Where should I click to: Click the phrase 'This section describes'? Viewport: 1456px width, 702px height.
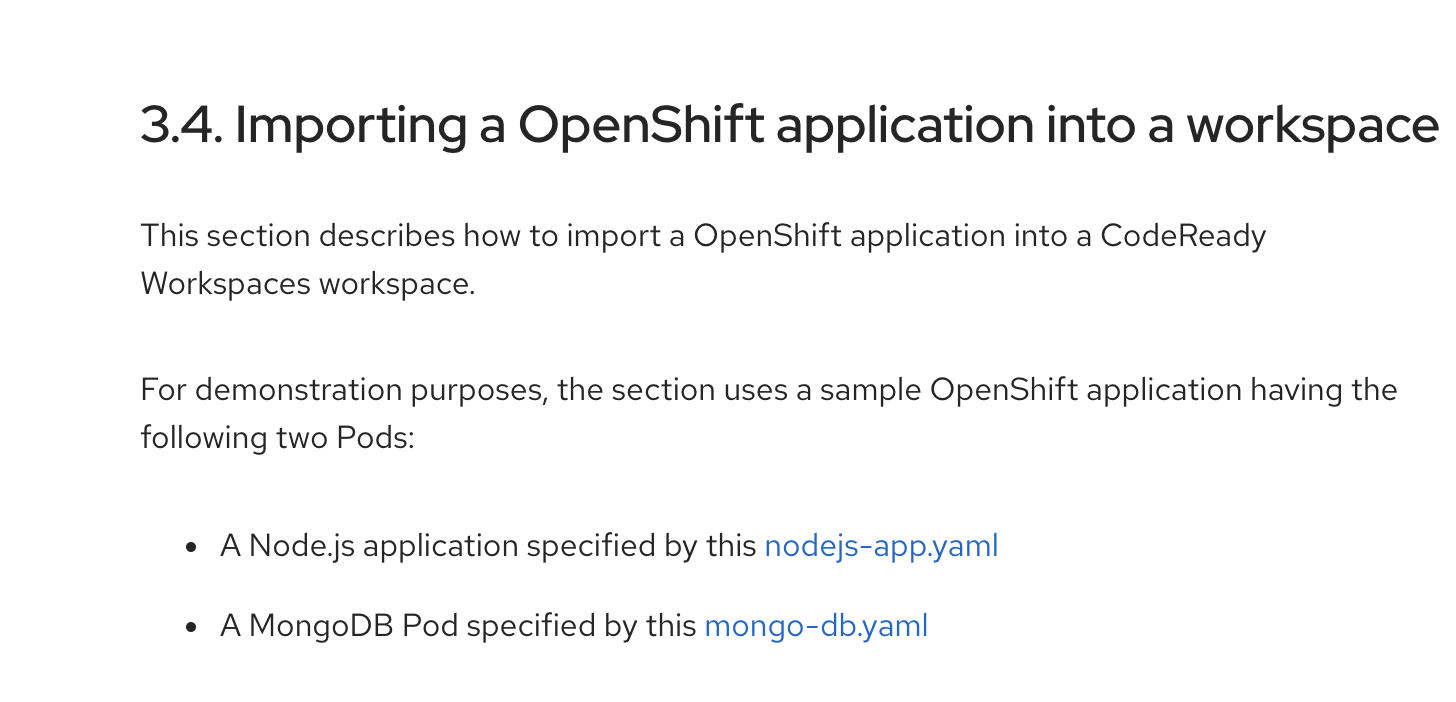[x=298, y=236]
